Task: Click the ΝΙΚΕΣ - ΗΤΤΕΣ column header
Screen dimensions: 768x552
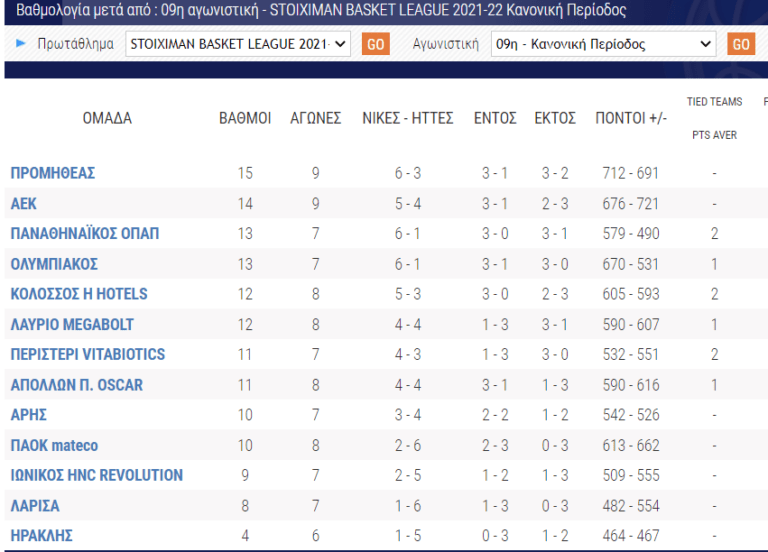Action: pos(407,118)
